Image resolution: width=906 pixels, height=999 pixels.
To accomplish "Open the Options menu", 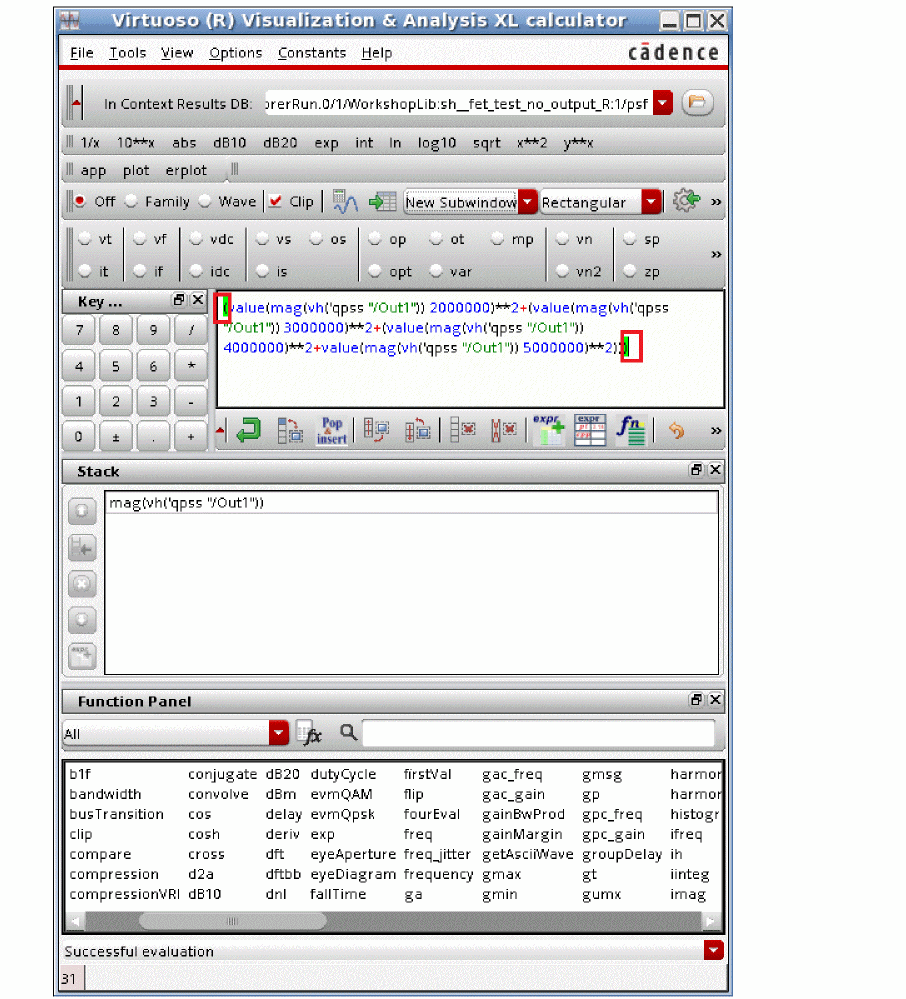I will tap(235, 53).
